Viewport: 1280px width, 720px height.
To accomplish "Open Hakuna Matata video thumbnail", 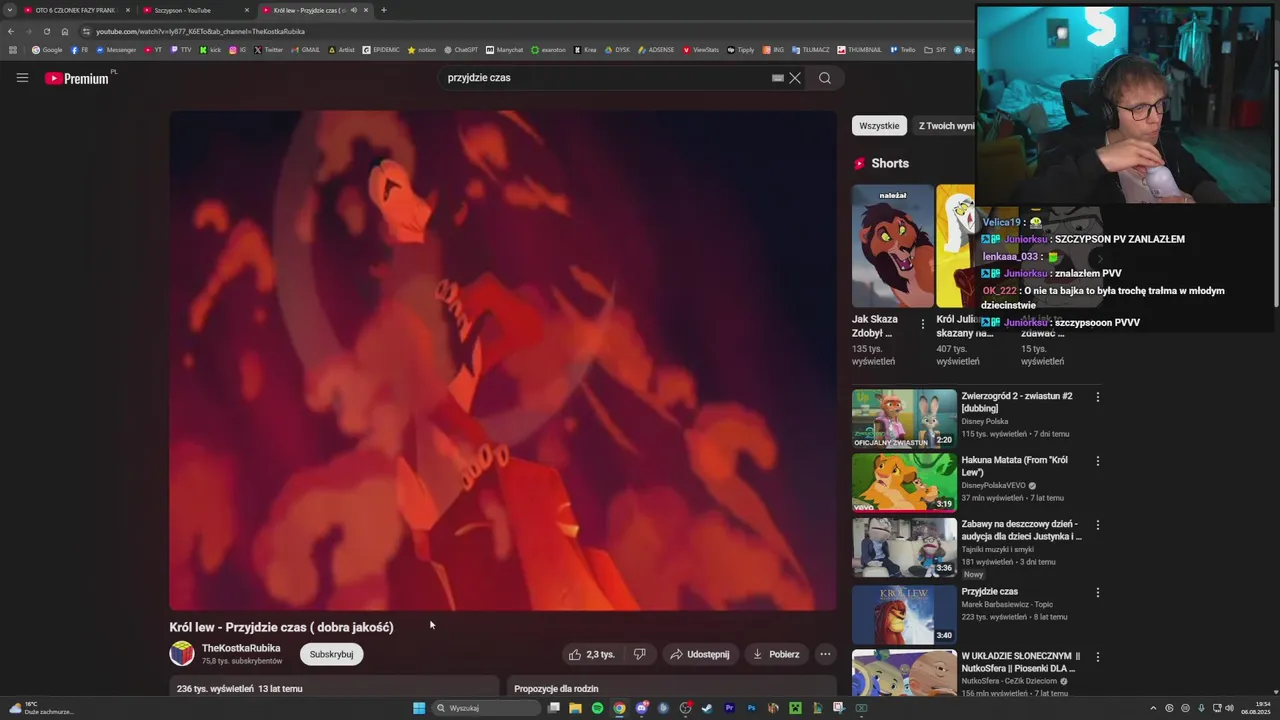I will [904, 483].
